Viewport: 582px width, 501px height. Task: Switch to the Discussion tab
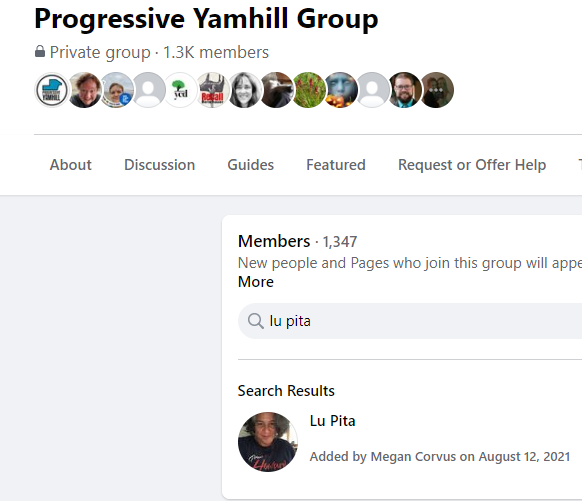click(x=160, y=165)
